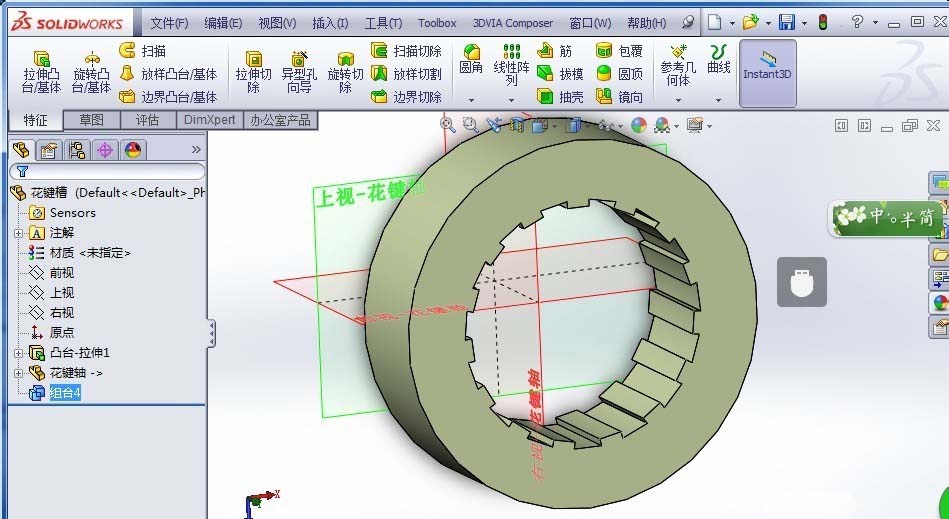Viewport: 949px width, 519px height.
Task: Select Lofted Boss/Base (放样凸台/基体)
Action: [x=168, y=74]
